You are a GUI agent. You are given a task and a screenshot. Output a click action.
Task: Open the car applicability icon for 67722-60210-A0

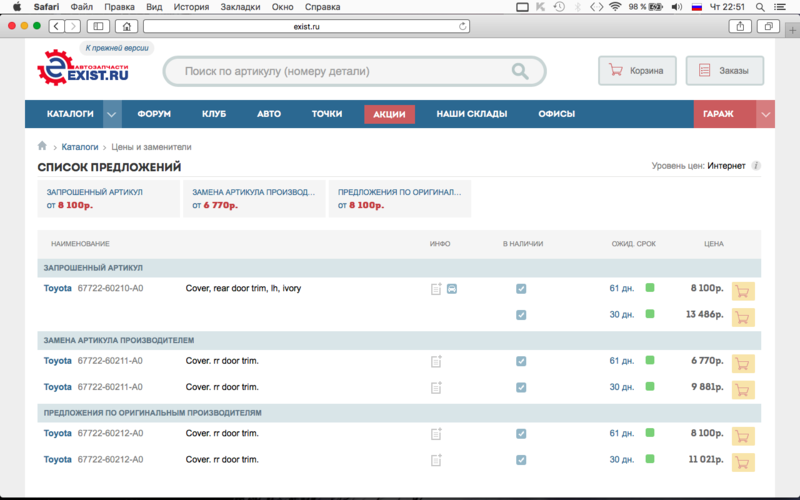[452, 289]
